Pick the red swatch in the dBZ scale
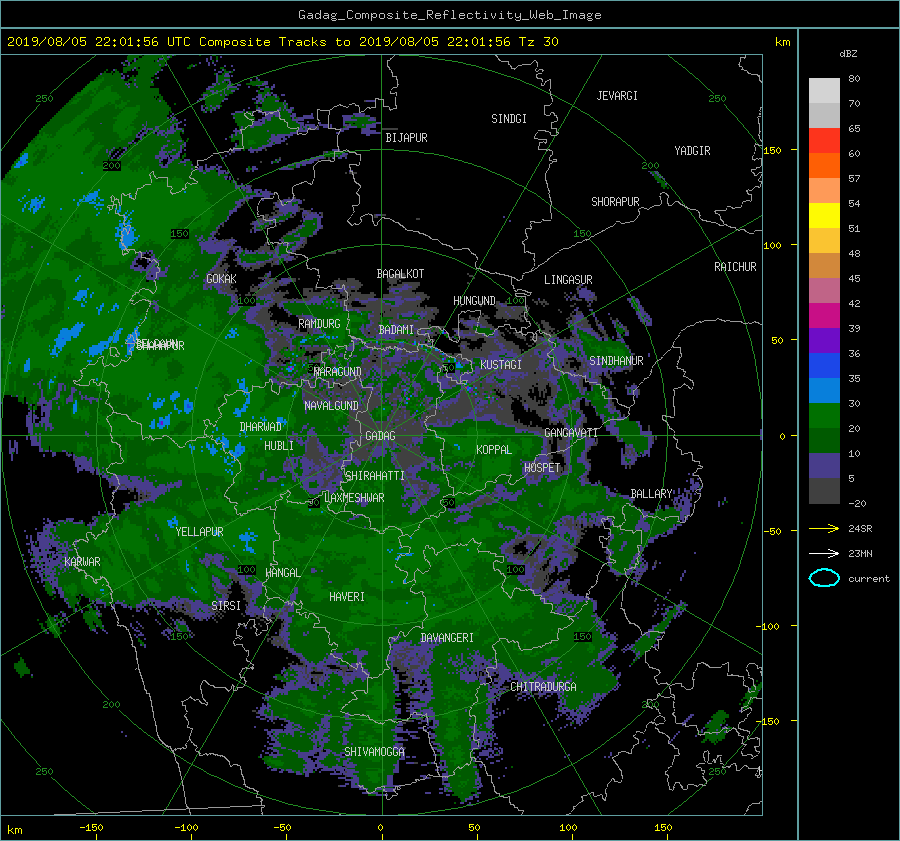 pos(824,140)
